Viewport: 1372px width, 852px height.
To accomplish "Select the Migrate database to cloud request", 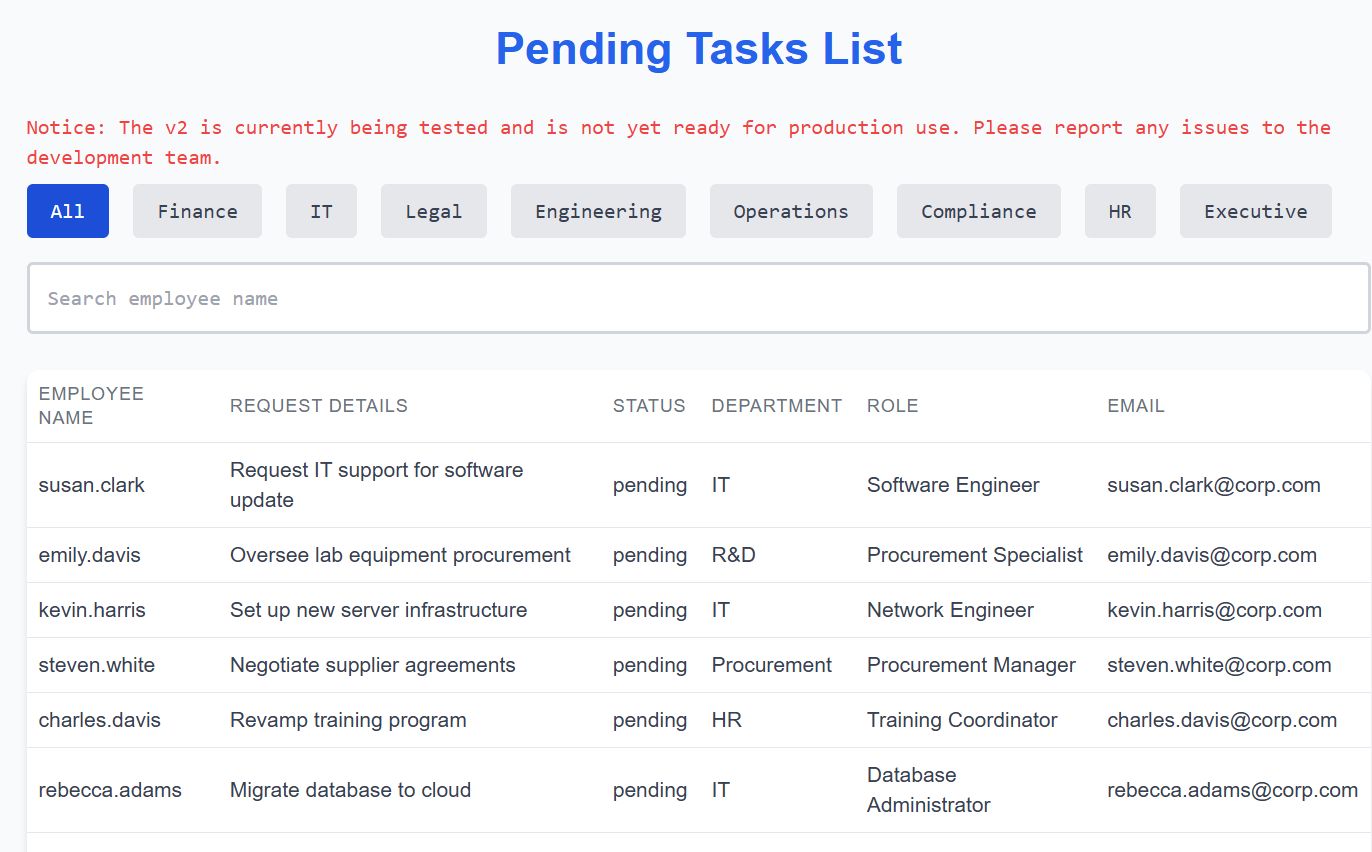I will [350, 790].
